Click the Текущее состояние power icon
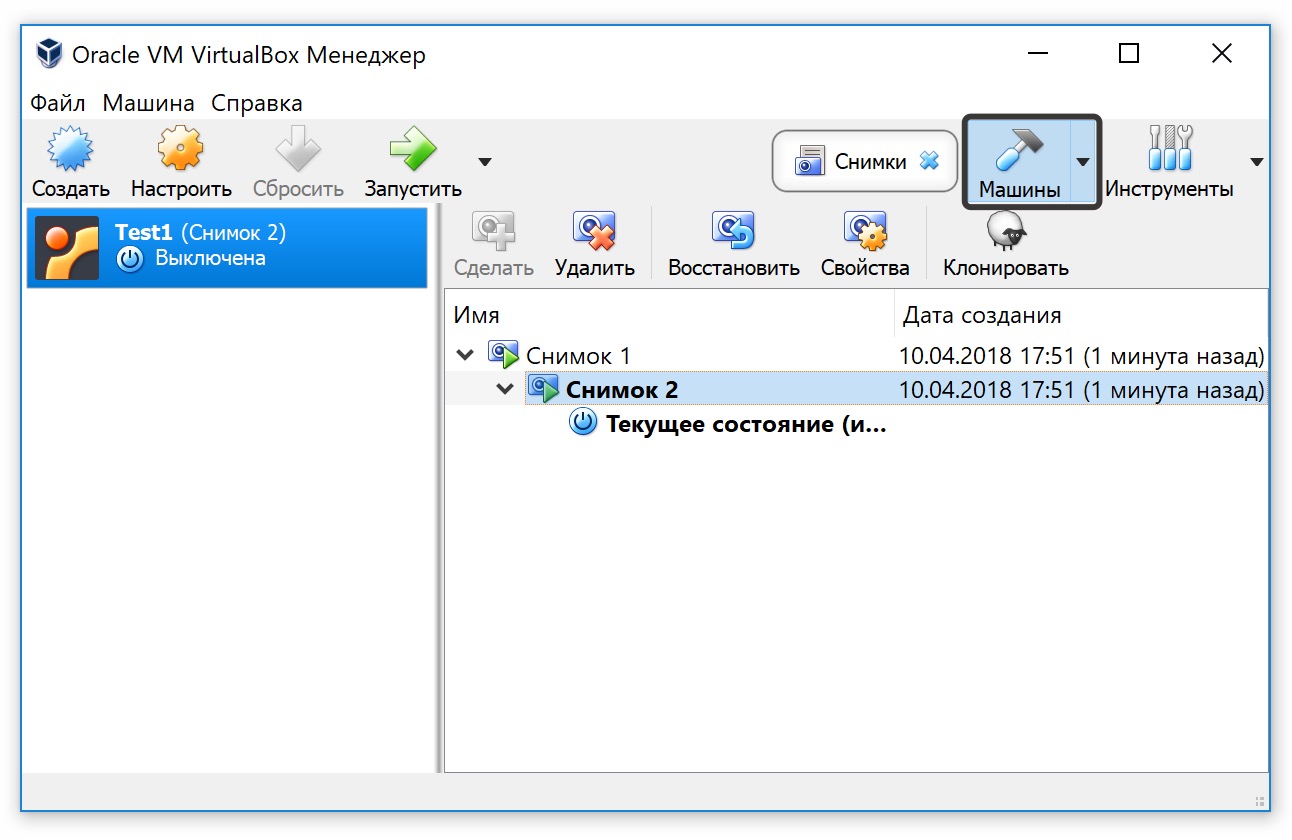 tap(583, 423)
